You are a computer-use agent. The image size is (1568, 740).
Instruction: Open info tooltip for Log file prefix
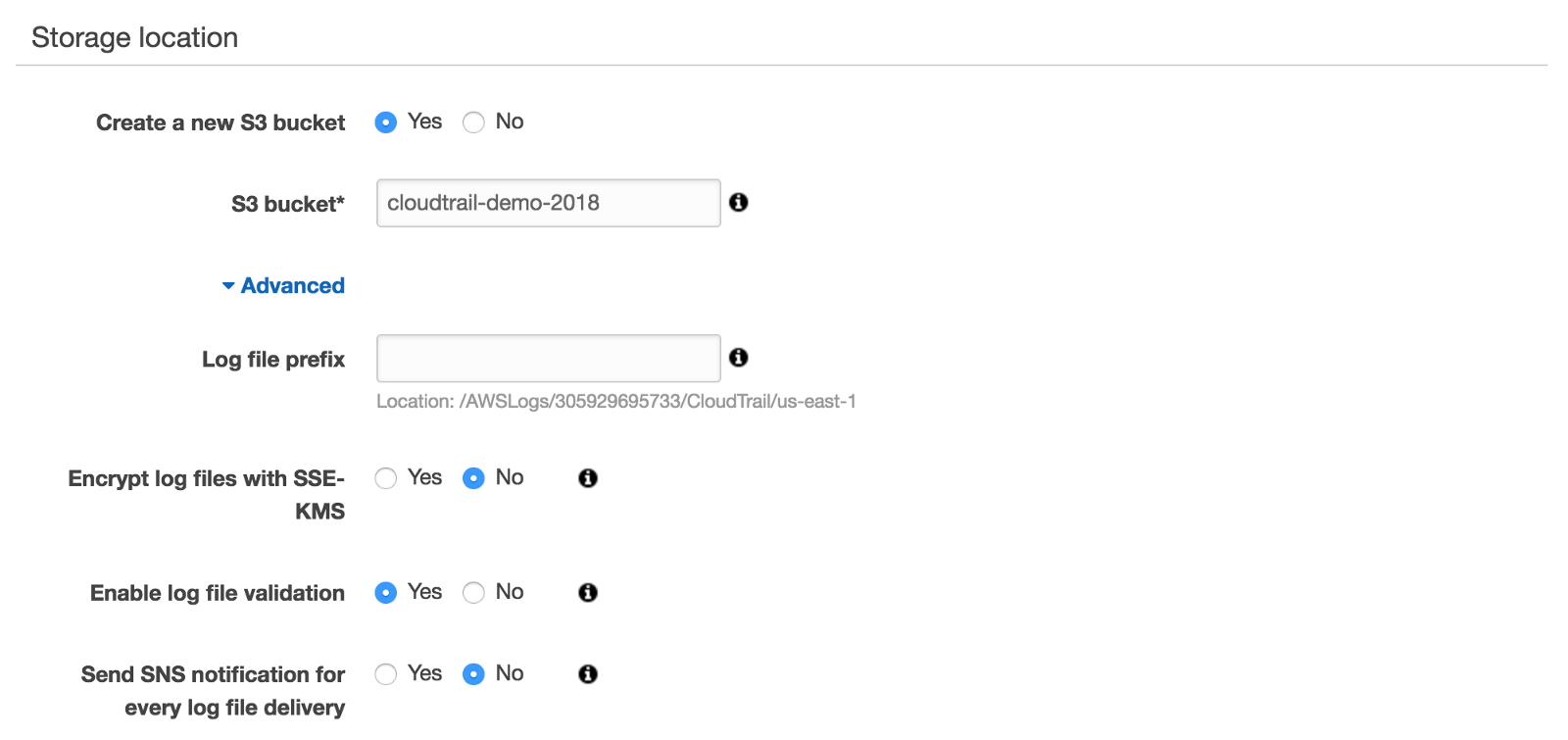739,358
